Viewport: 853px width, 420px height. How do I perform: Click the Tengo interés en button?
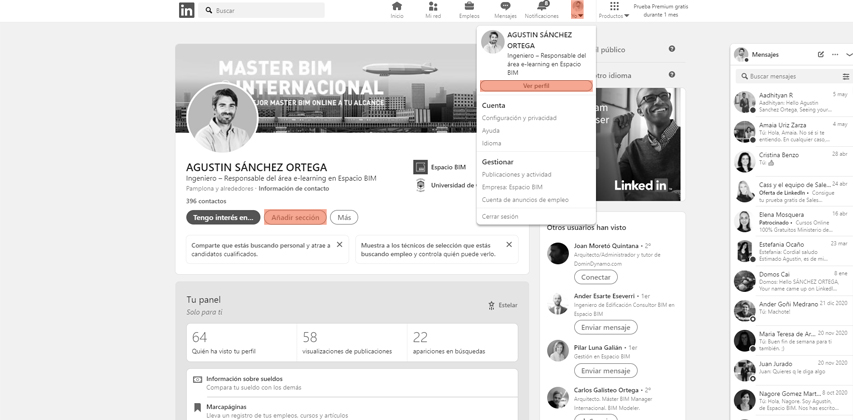223,218
